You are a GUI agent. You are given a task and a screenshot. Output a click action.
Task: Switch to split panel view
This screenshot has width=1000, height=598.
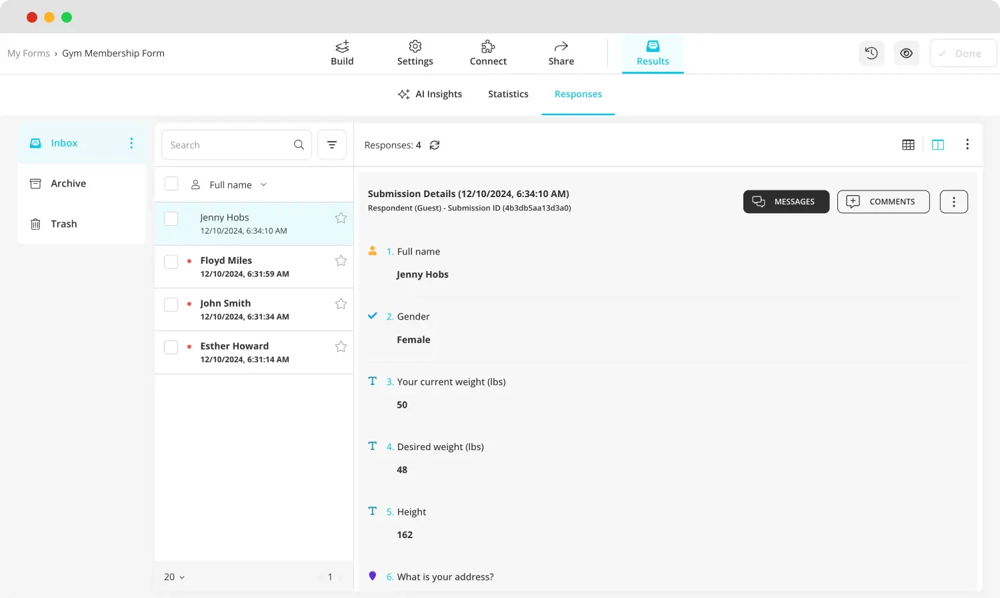point(938,145)
